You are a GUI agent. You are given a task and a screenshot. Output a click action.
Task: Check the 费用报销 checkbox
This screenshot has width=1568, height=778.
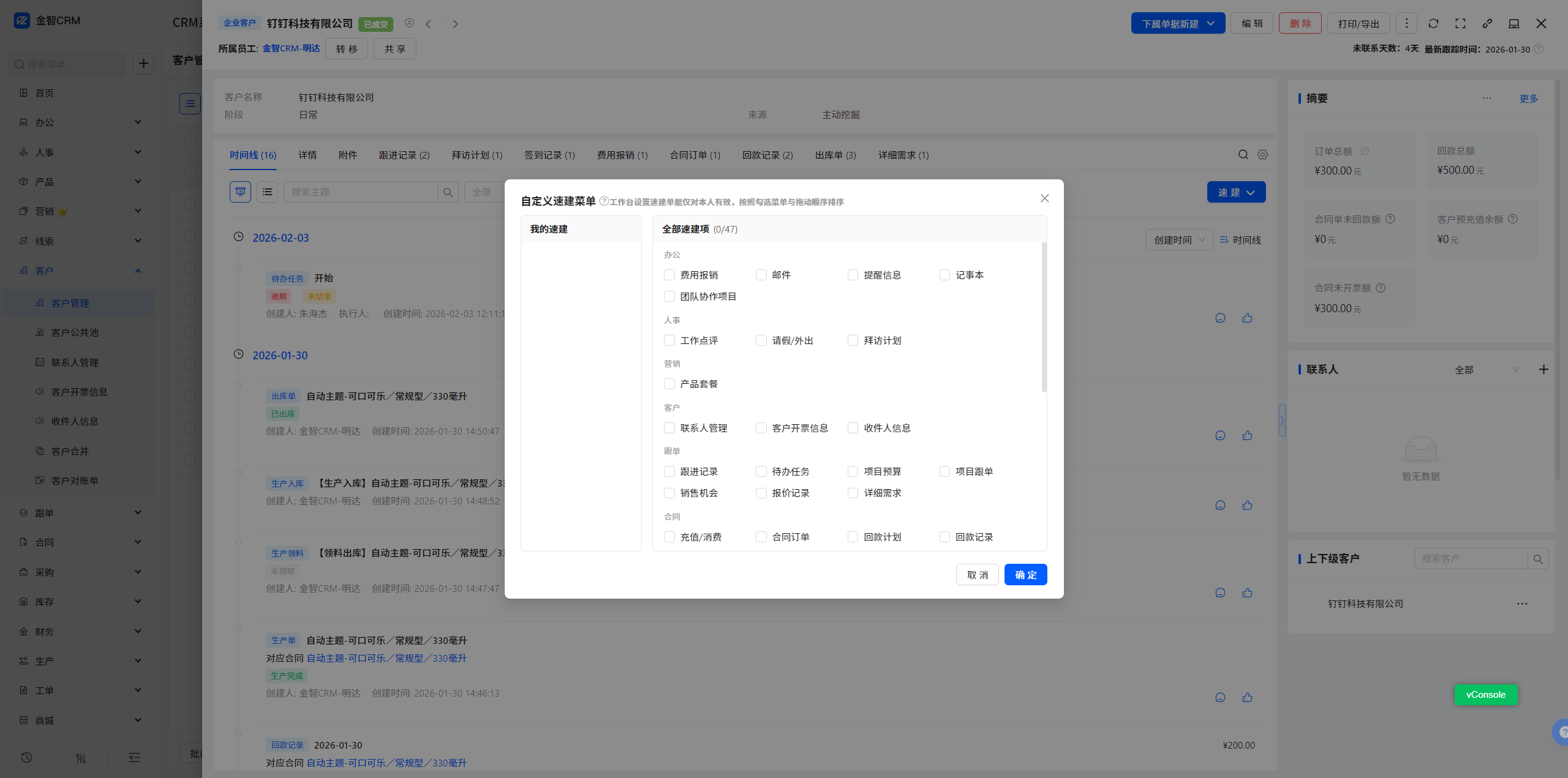coord(669,275)
